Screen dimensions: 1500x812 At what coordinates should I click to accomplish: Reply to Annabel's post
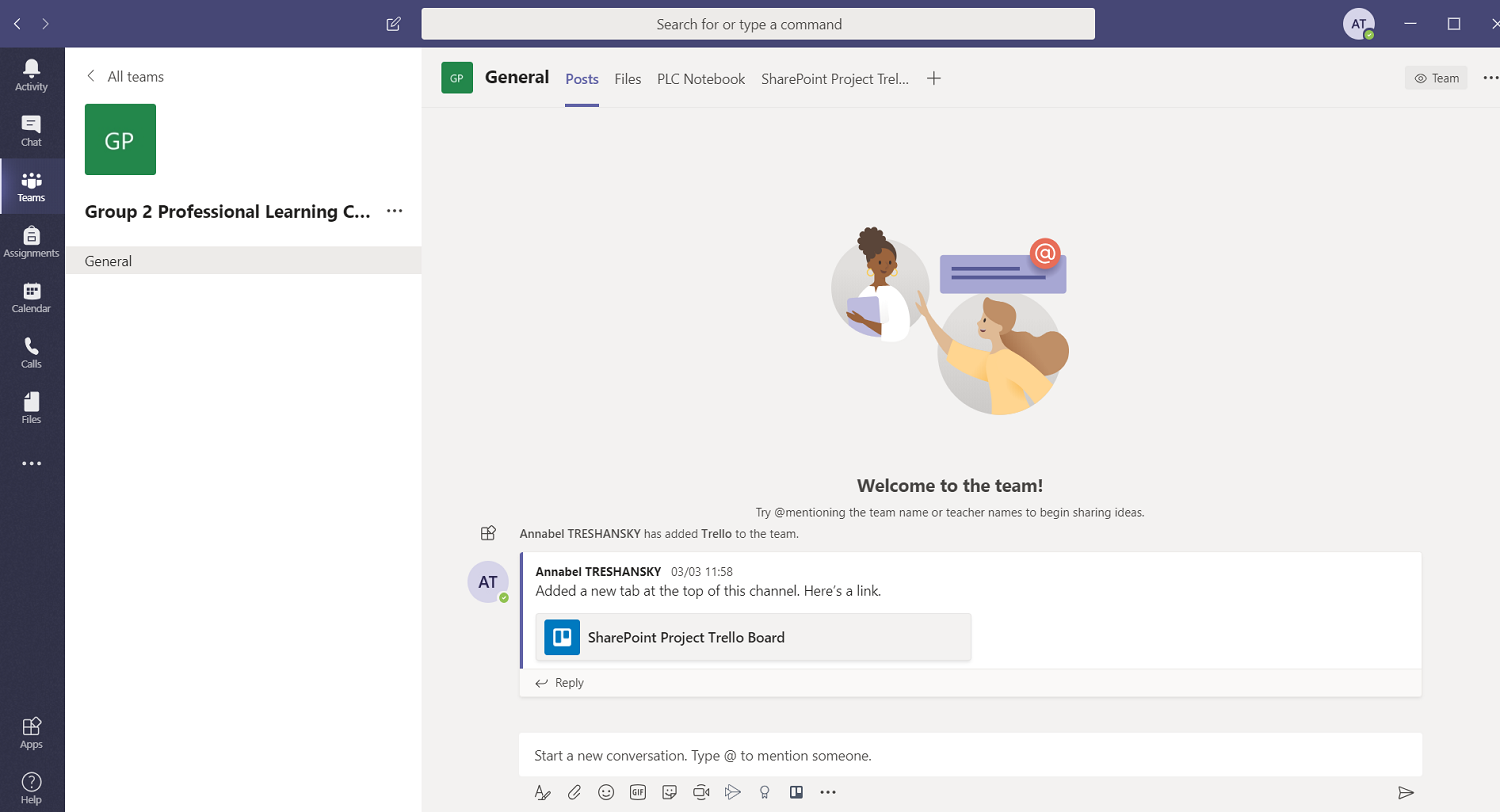click(560, 683)
